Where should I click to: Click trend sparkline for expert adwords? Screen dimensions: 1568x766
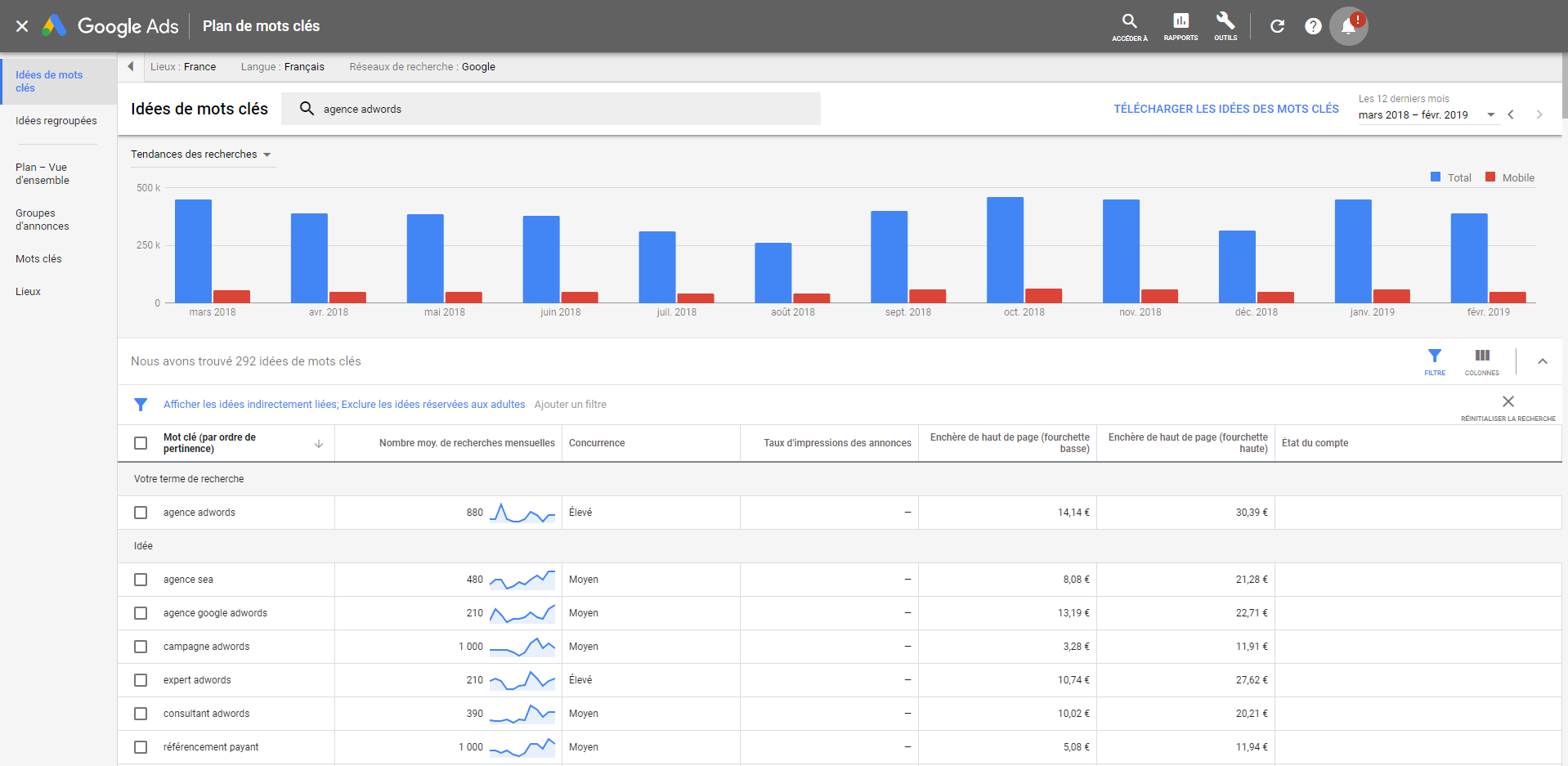pos(522,680)
